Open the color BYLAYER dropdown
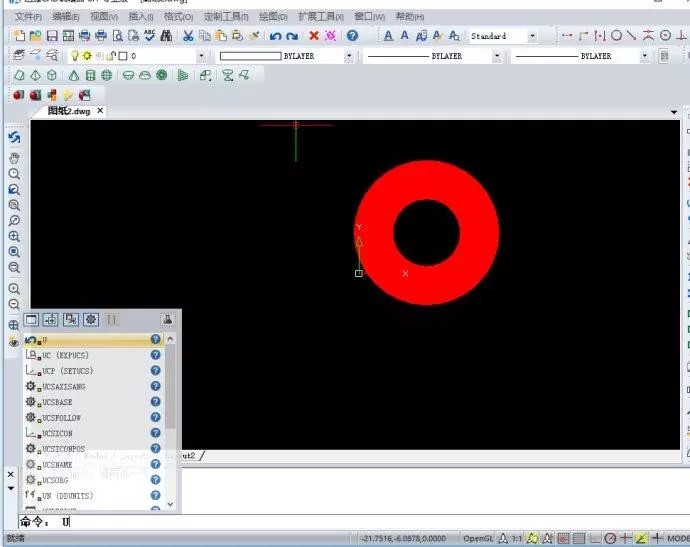Screen dimensions: 690x547 coord(349,56)
